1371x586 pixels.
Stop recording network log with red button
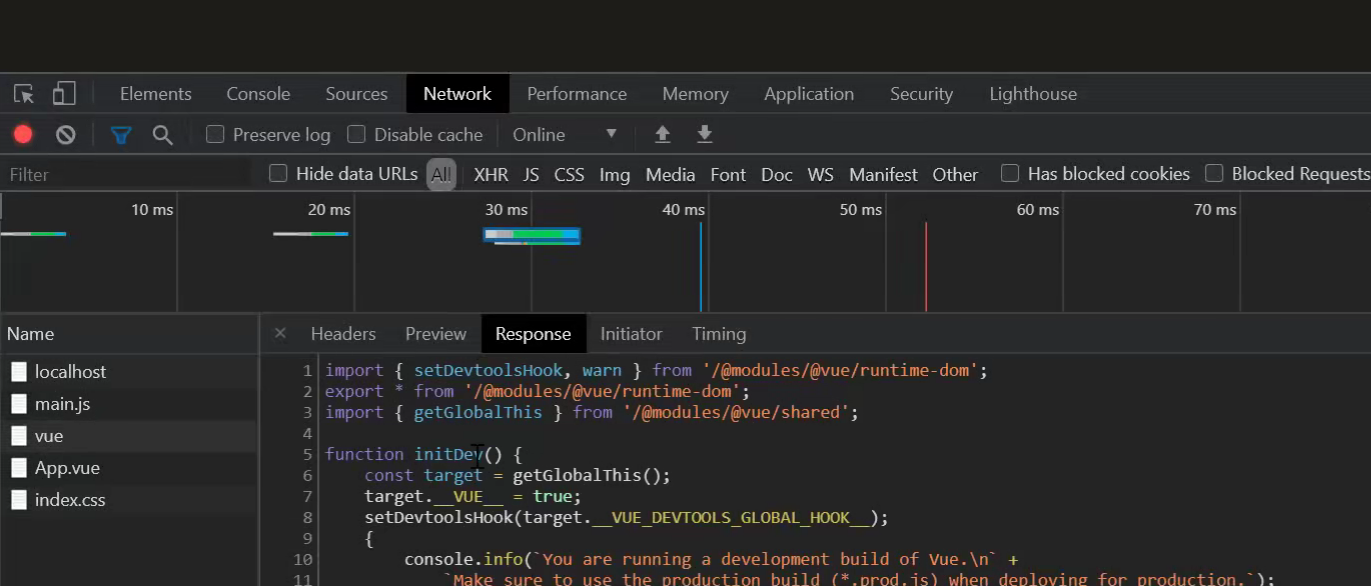click(x=23, y=134)
